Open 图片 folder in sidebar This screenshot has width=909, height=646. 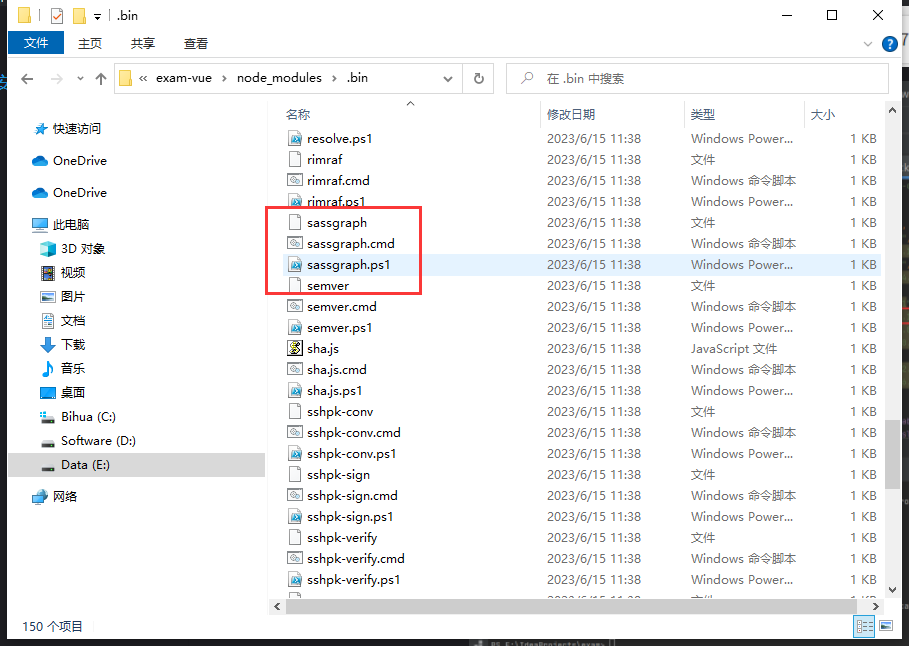pyautogui.click(x=73, y=297)
